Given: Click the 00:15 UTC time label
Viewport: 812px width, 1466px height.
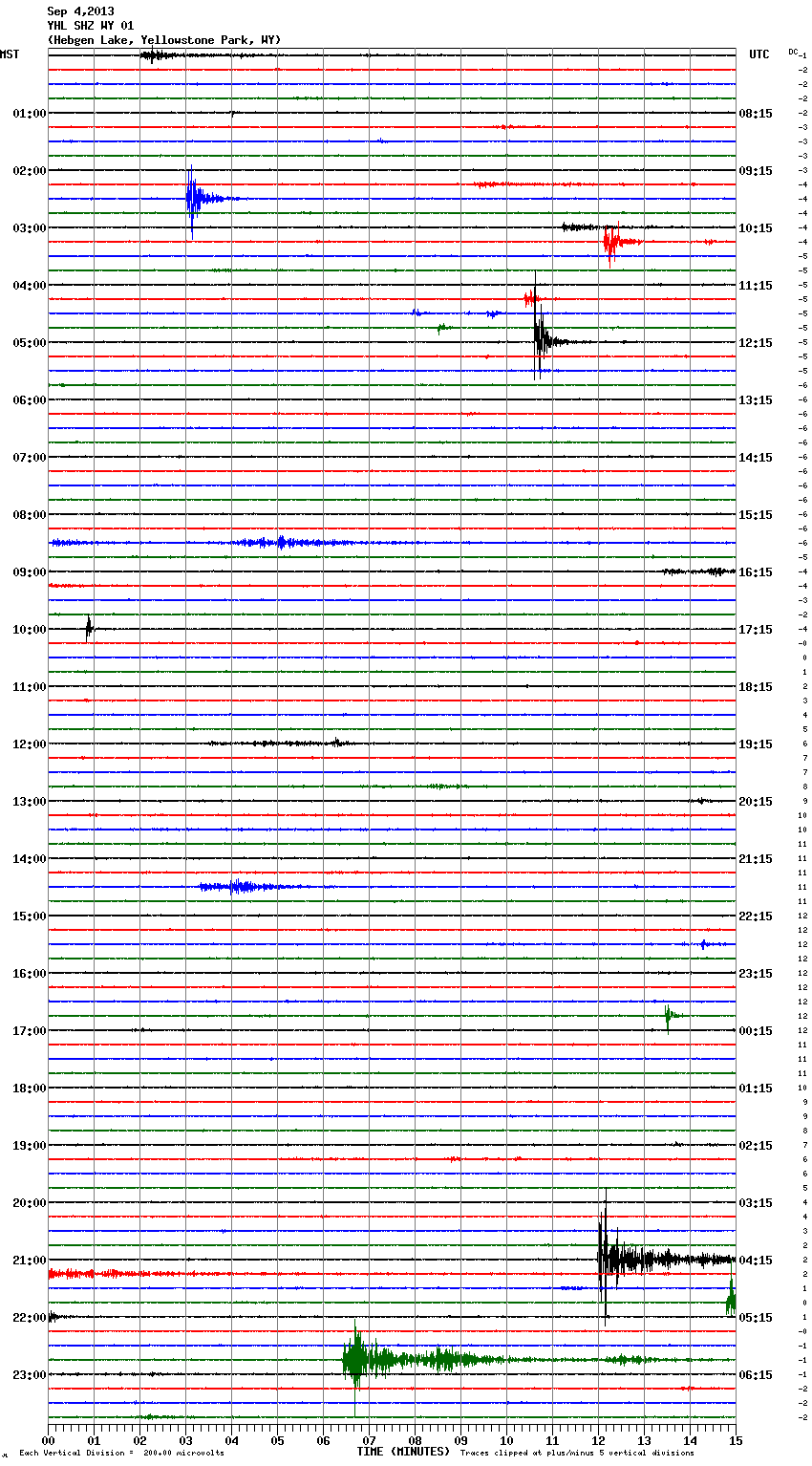Looking at the screenshot, I should (756, 1031).
